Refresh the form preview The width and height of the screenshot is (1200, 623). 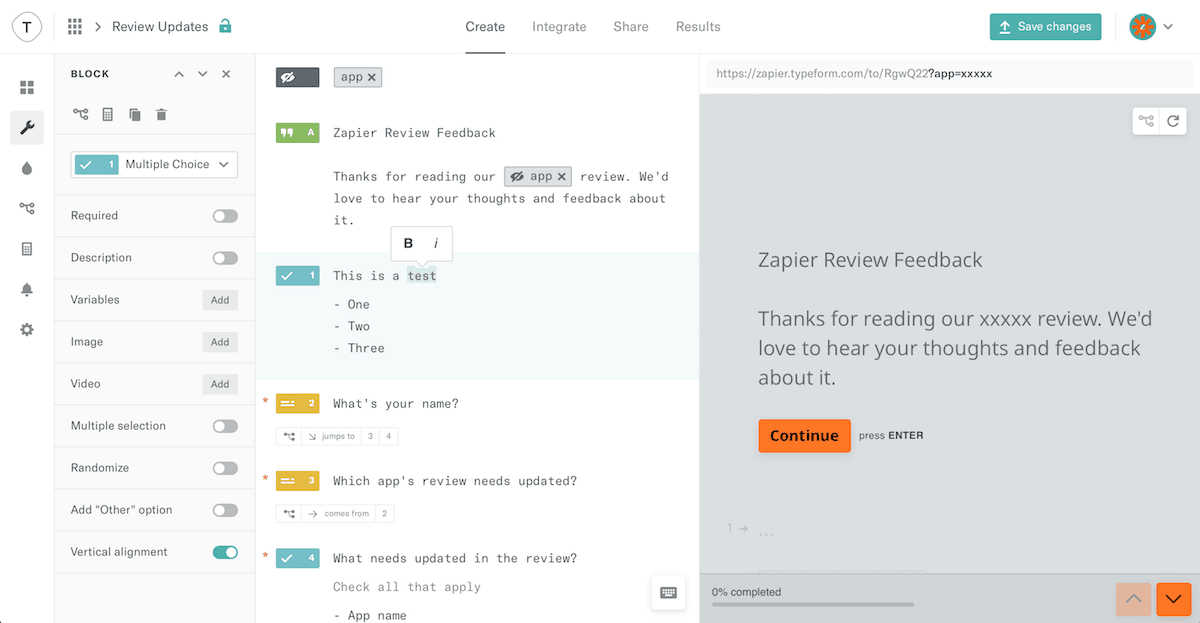pyautogui.click(x=1173, y=121)
